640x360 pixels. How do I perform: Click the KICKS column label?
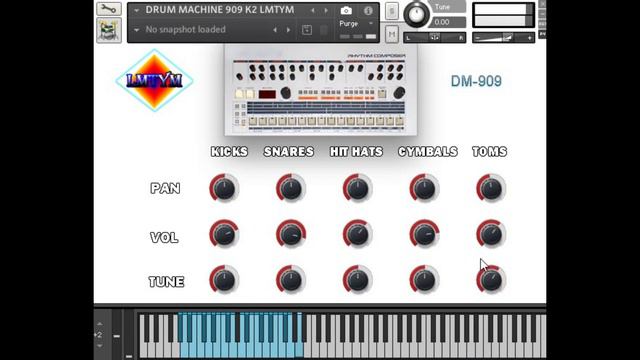(229, 152)
